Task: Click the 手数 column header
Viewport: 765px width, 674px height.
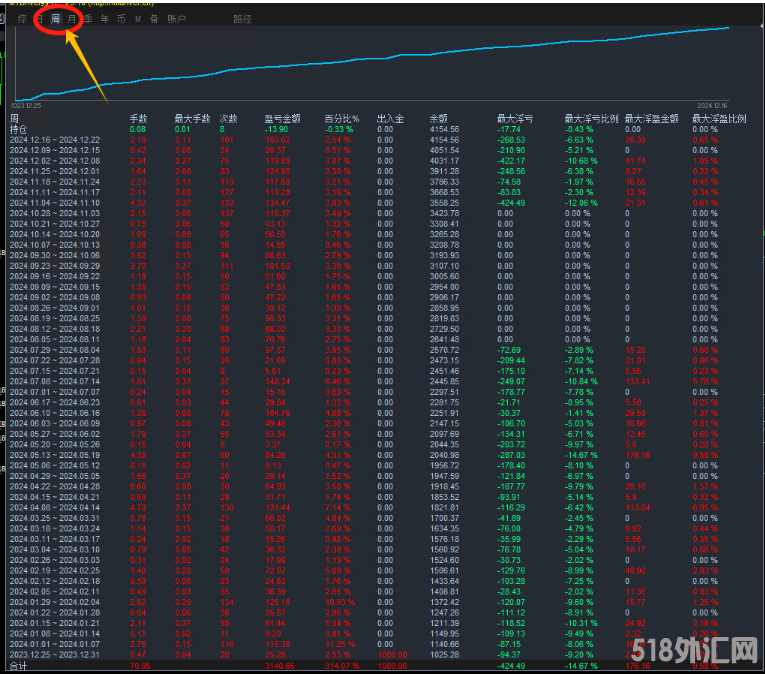Action: coord(139,119)
